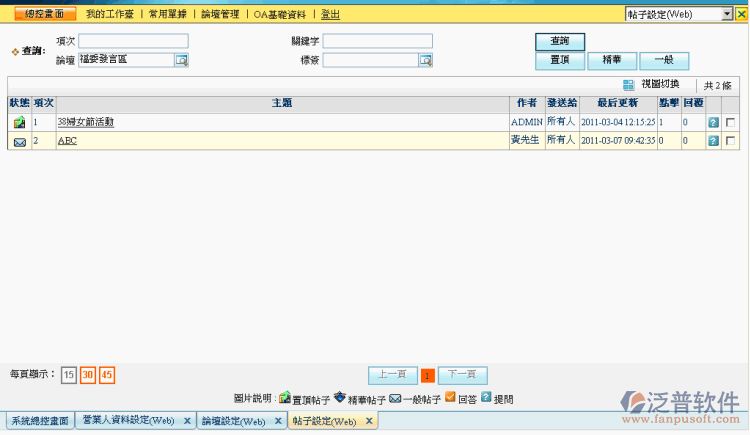Set the per-page display to 30
The height and width of the screenshot is (435, 750).
tap(87, 375)
